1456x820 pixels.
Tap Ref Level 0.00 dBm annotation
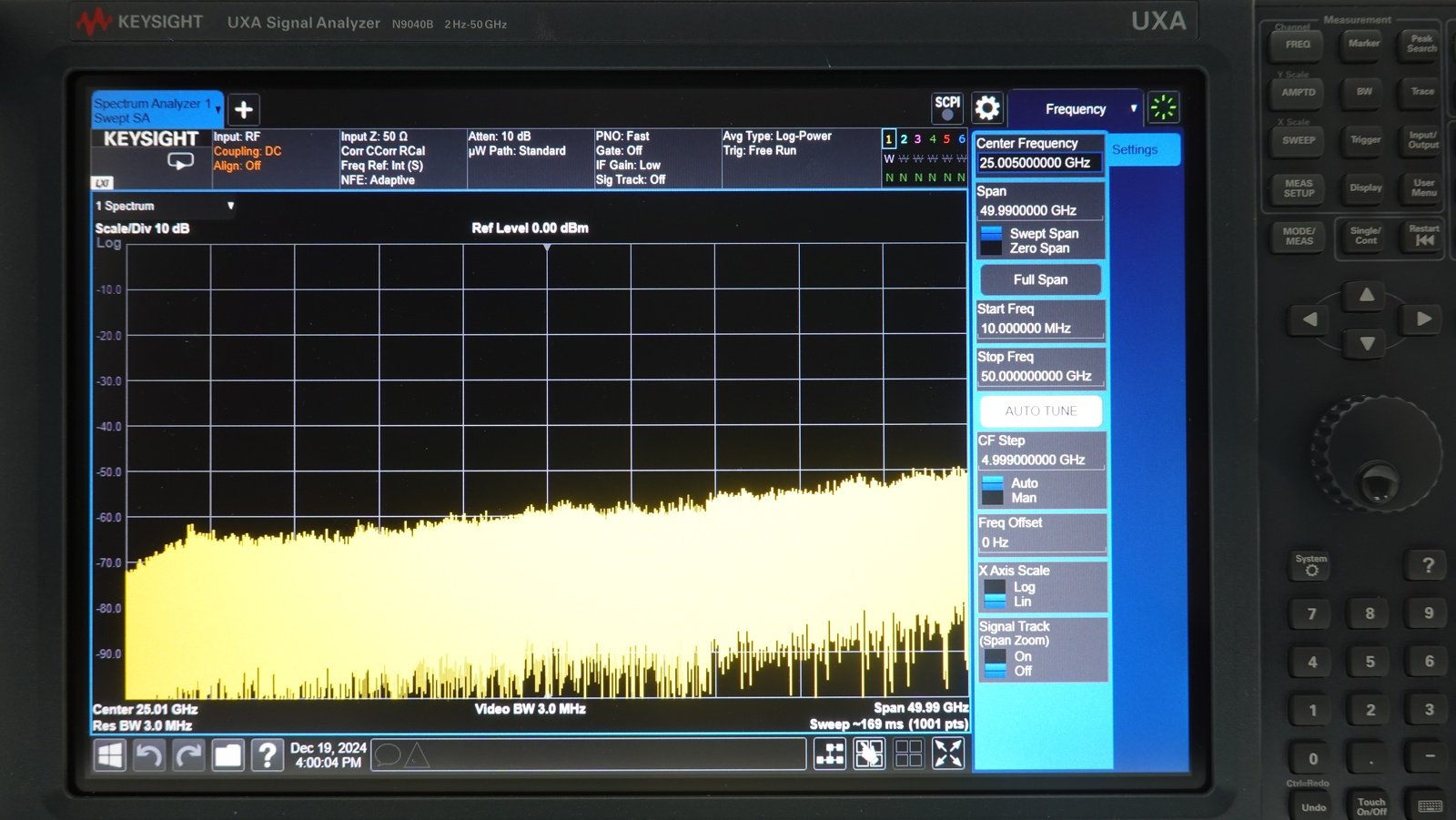click(x=530, y=228)
